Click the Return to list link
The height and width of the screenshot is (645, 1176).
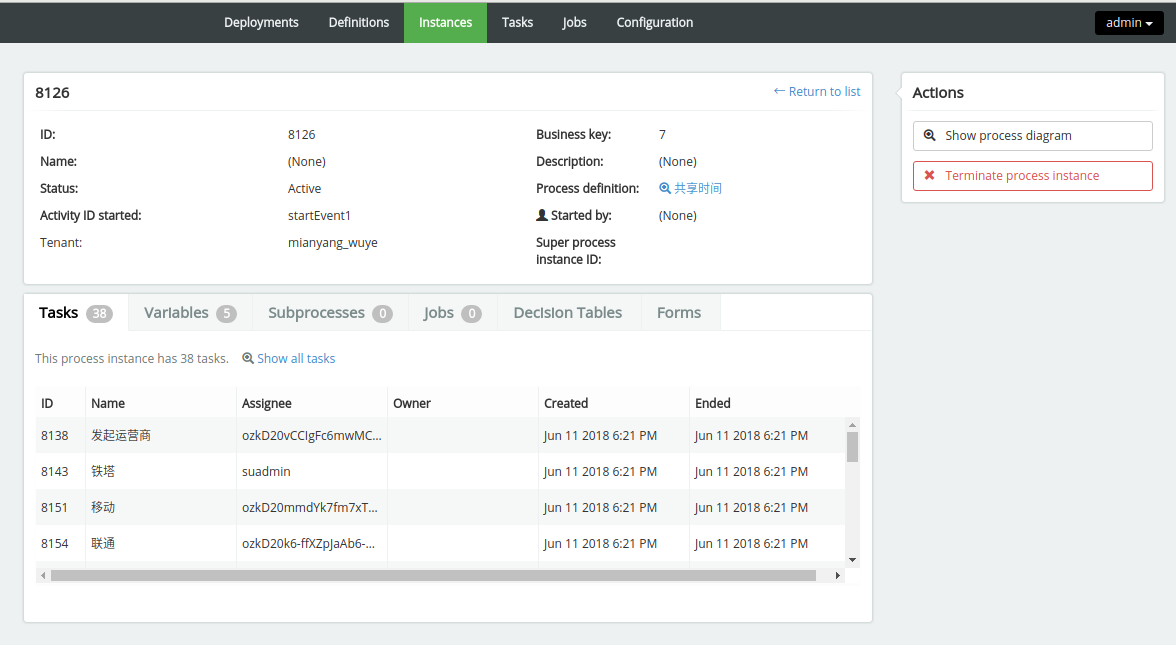coord(817,92)
